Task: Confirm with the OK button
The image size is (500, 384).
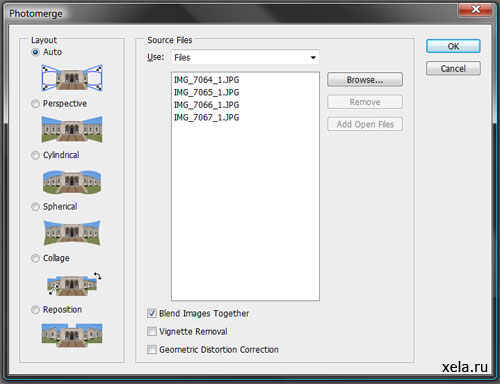Action: (x=453, y=46)
